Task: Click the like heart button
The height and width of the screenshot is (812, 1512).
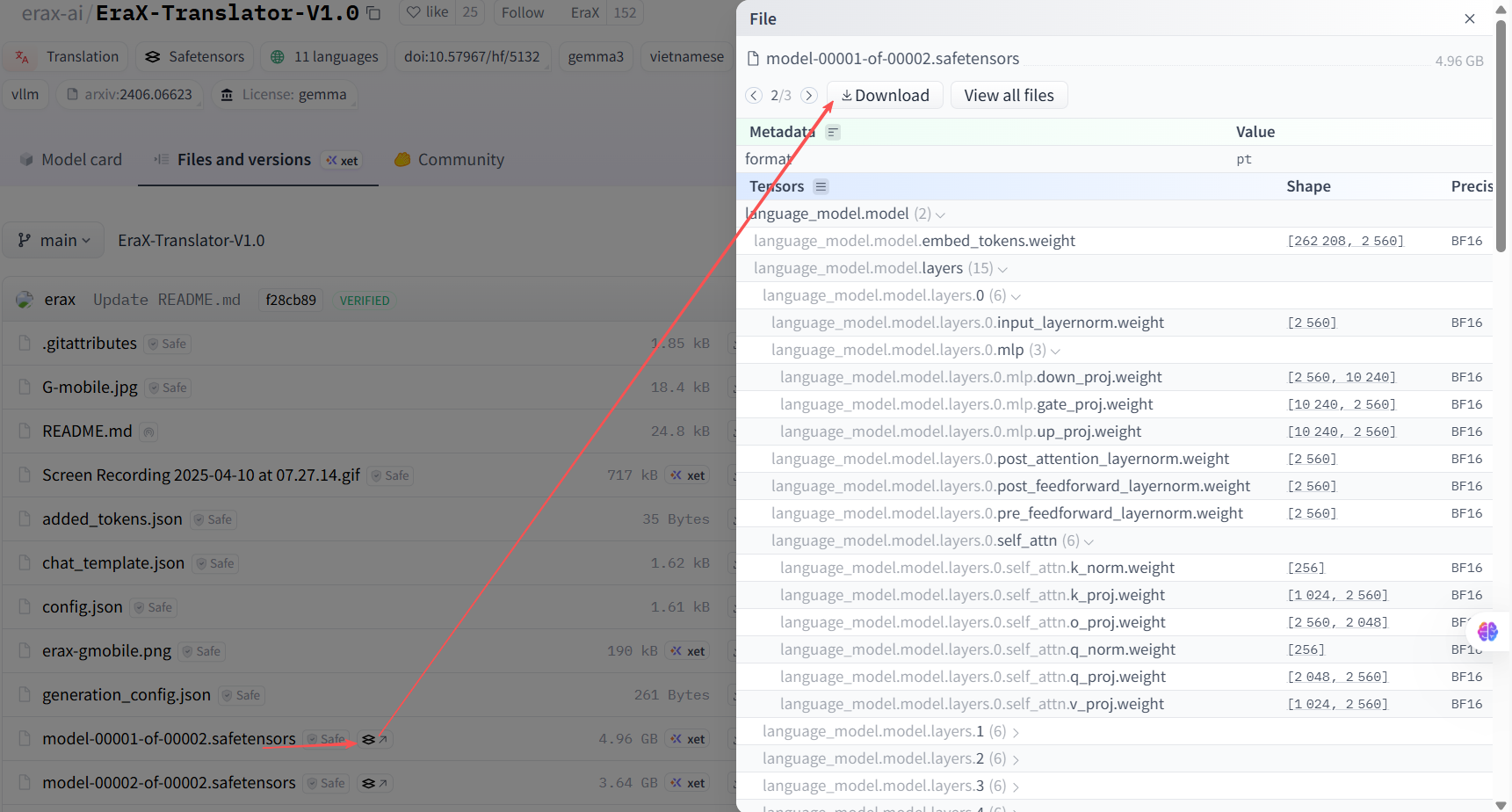Action: point(427,12)
